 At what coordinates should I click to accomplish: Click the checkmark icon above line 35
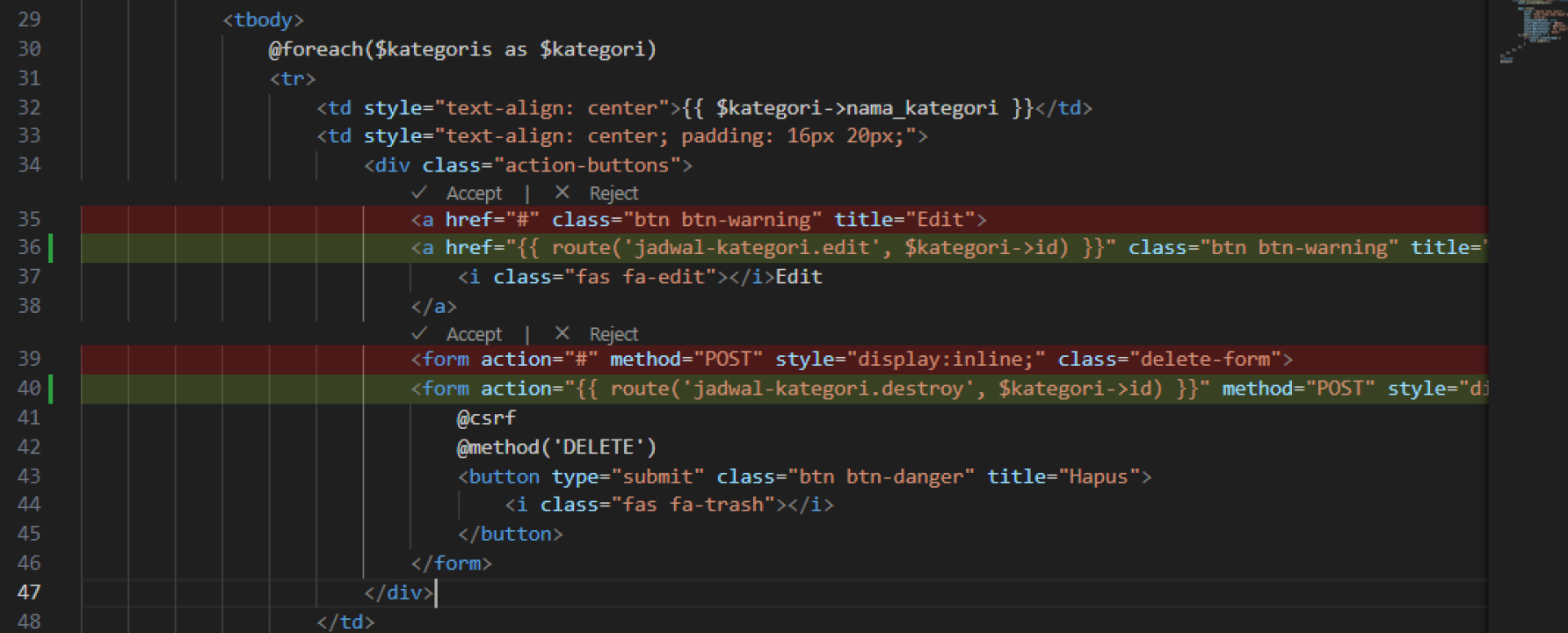419,193
